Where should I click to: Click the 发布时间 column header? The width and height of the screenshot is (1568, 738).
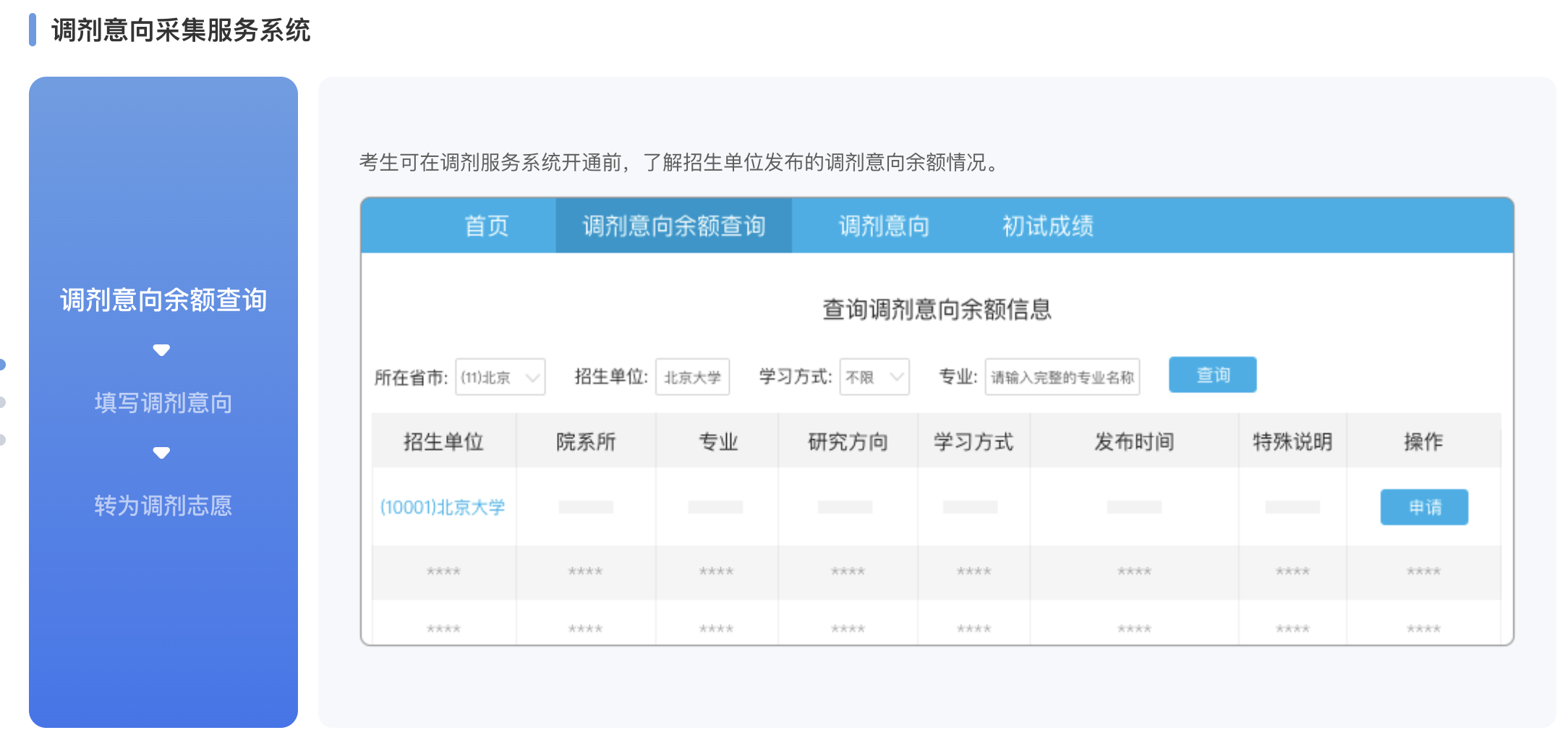[x=1133, y=441]
